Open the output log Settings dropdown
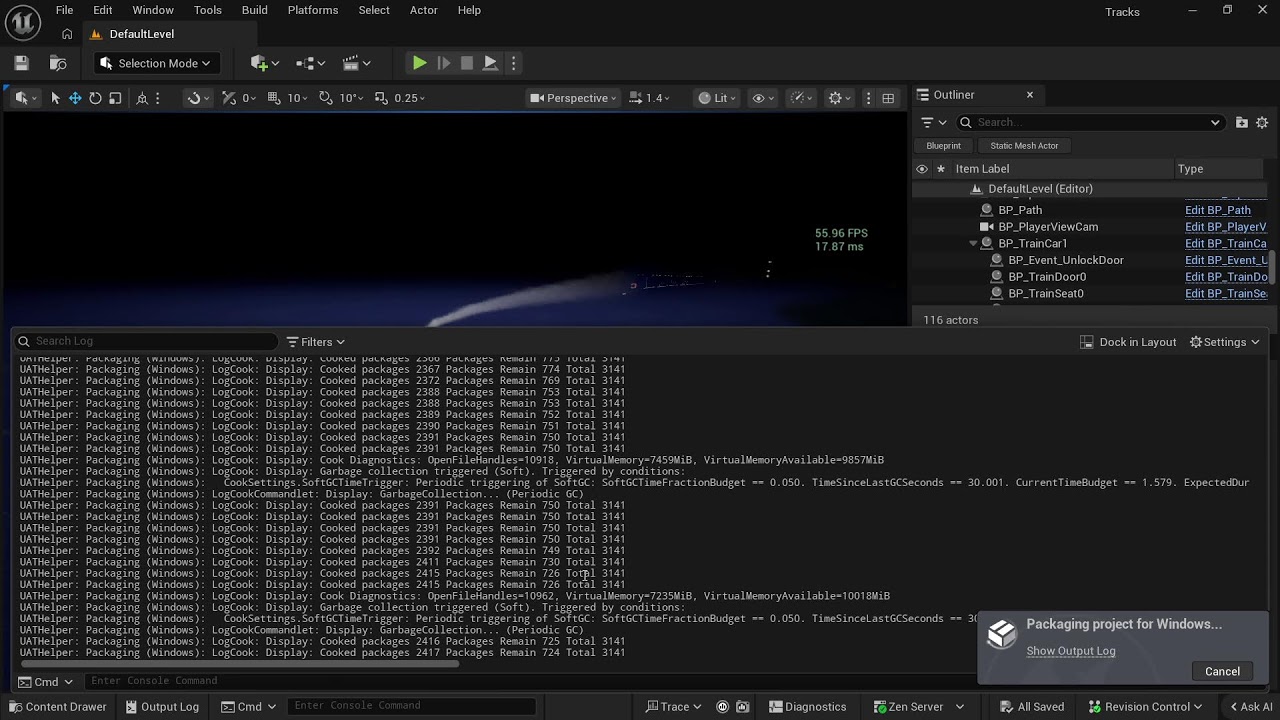The image size is (1280, 720). (x=1224, y=342)
